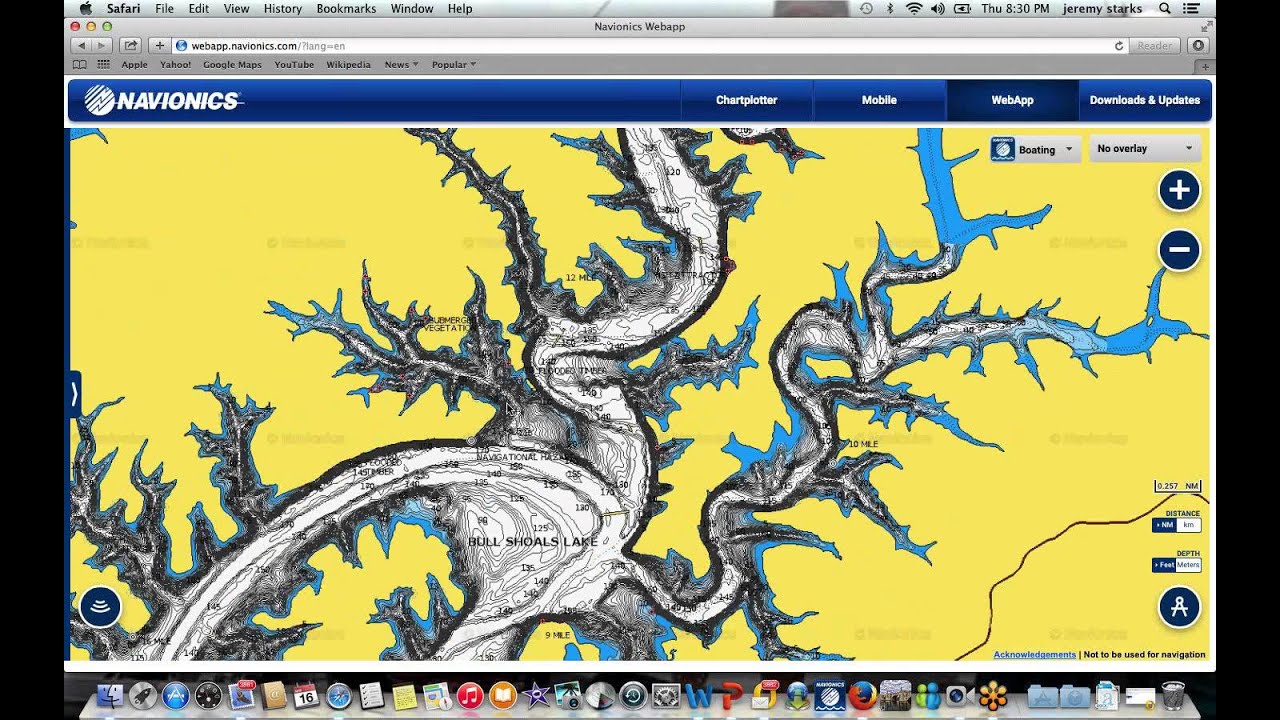Click the BULL SHOALS LAKE label
The height and width of the screenshot is (720, 1280).
(x=533, y=542)
